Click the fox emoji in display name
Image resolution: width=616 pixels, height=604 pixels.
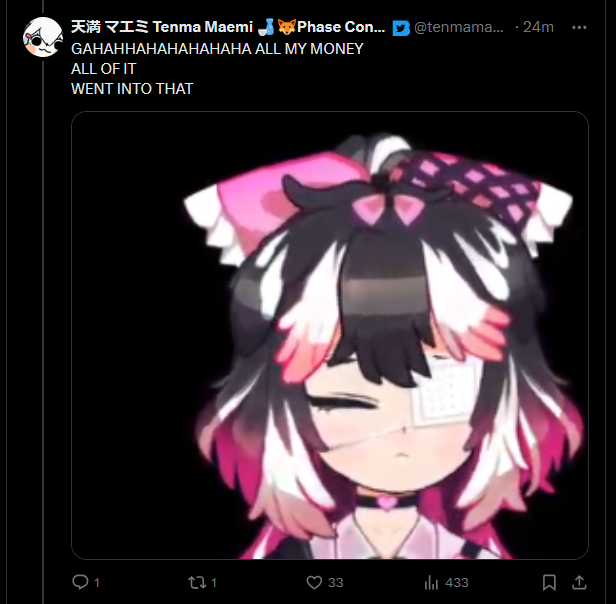pos(287,27)
